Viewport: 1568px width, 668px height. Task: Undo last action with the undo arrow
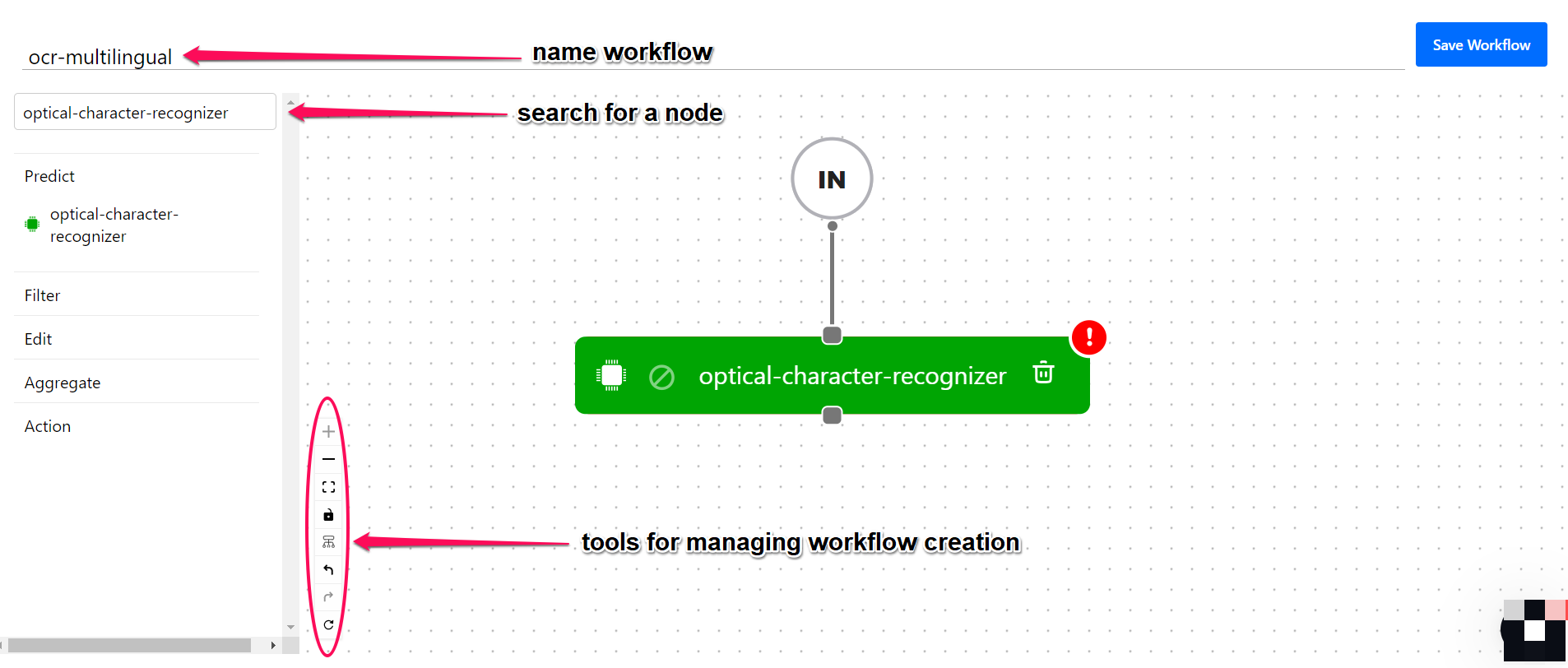[x=328, y=569]
